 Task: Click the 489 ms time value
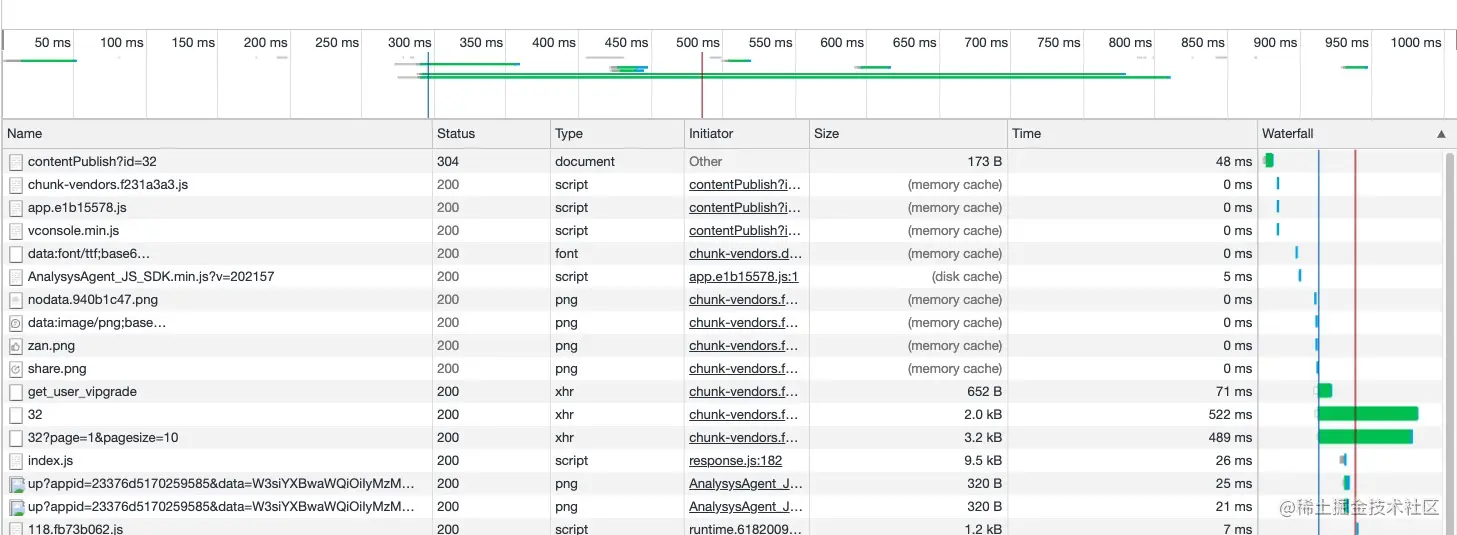tap(1230, 437)
